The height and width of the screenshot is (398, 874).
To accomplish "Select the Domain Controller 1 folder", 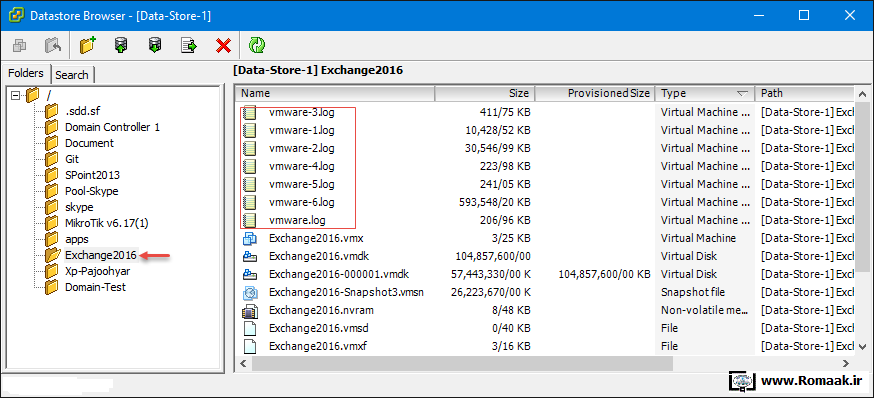I will (113, 127).
